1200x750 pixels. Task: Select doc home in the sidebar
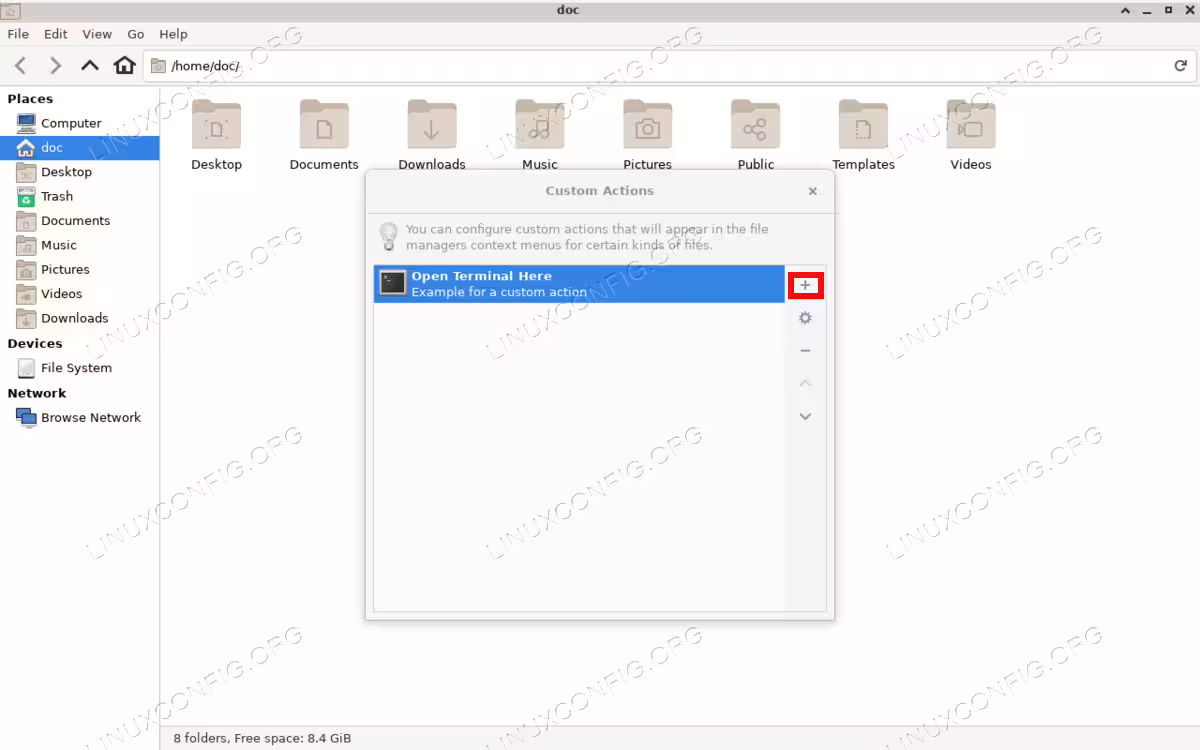coord(80,148)
